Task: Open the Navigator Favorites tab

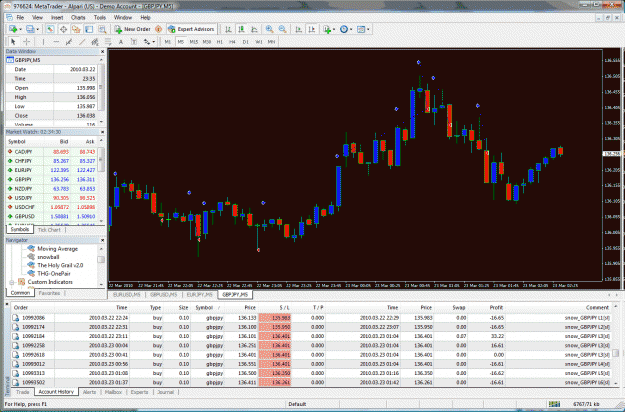Action: (x=49, y=293)
